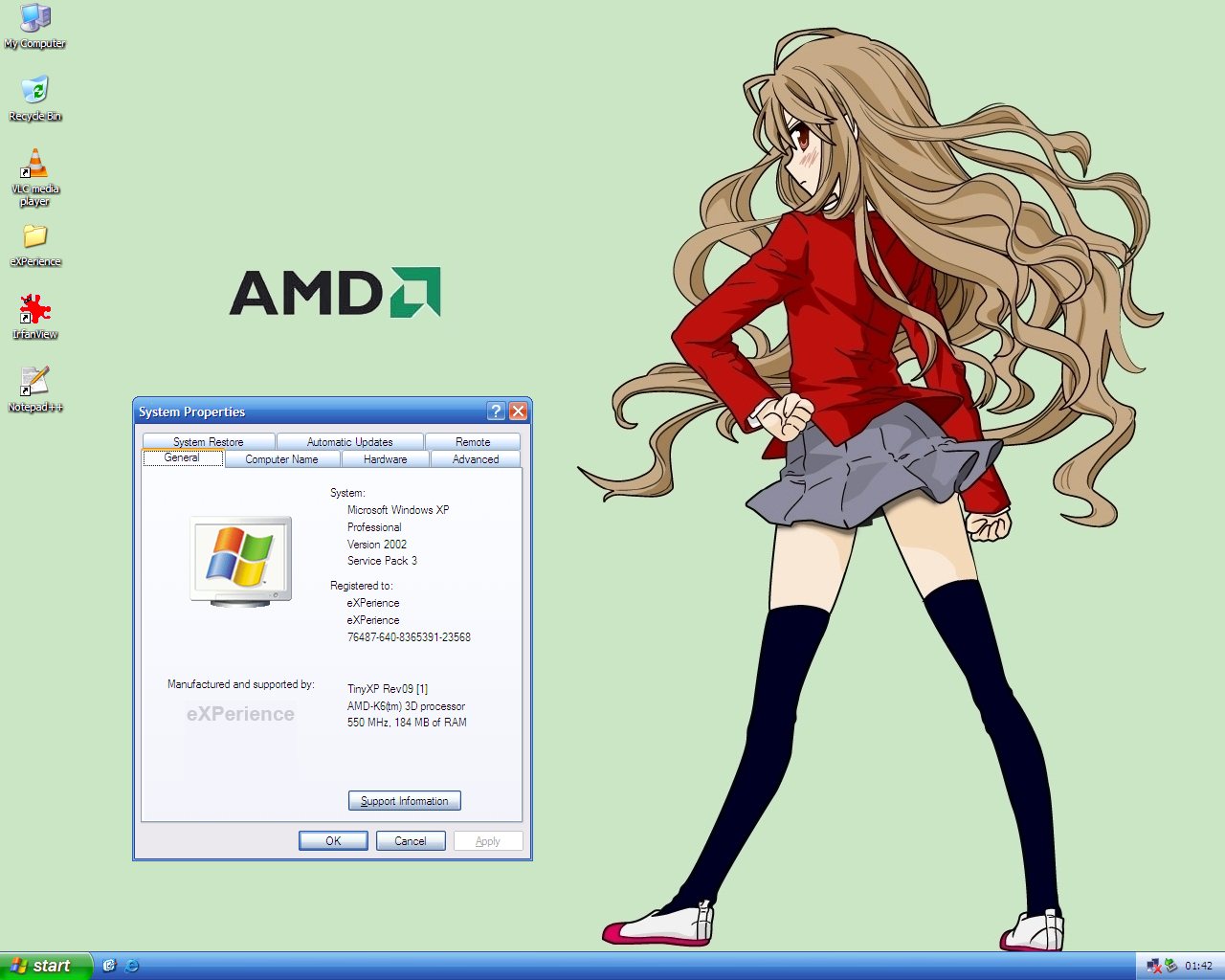Viewport: 1225px width, 980px height.
Task: Confirm with the OK button
Action: click(x=333, y=841)
